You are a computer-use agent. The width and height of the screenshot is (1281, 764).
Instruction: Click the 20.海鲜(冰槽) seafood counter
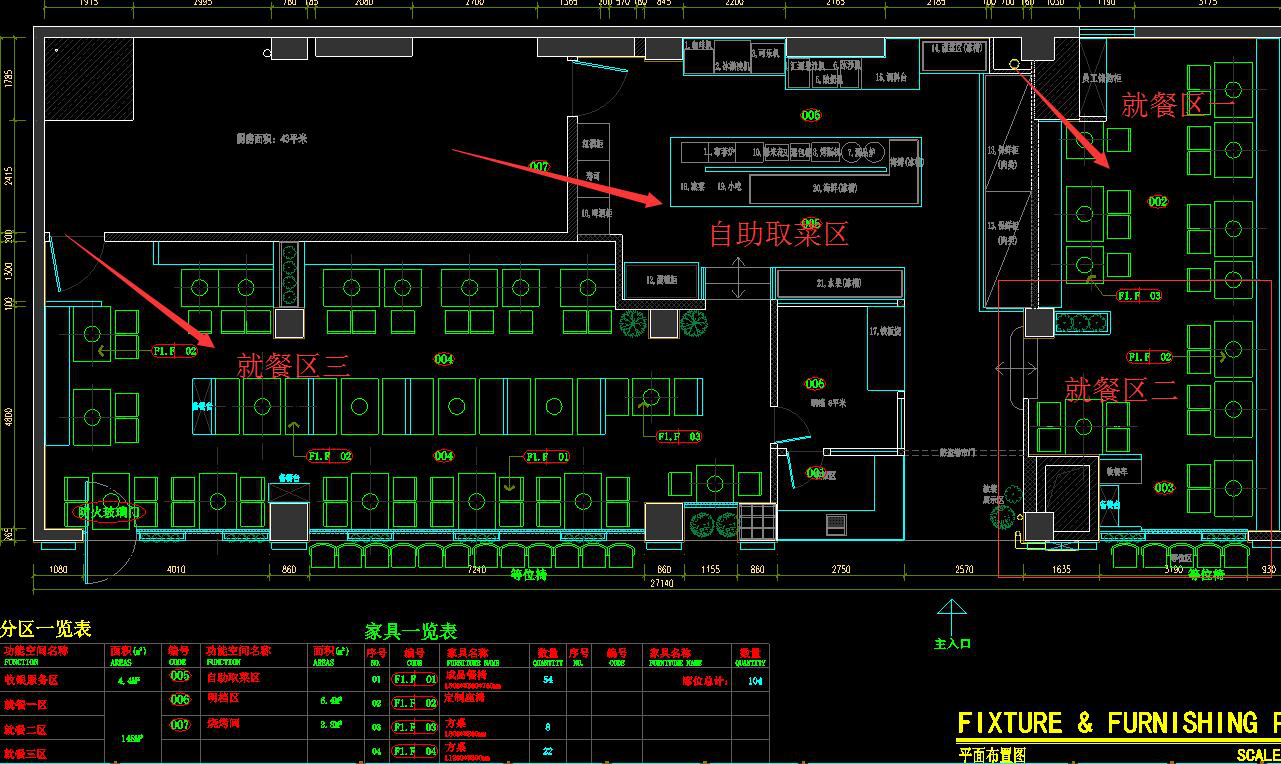pyautogui.click(x=834, y=188)
